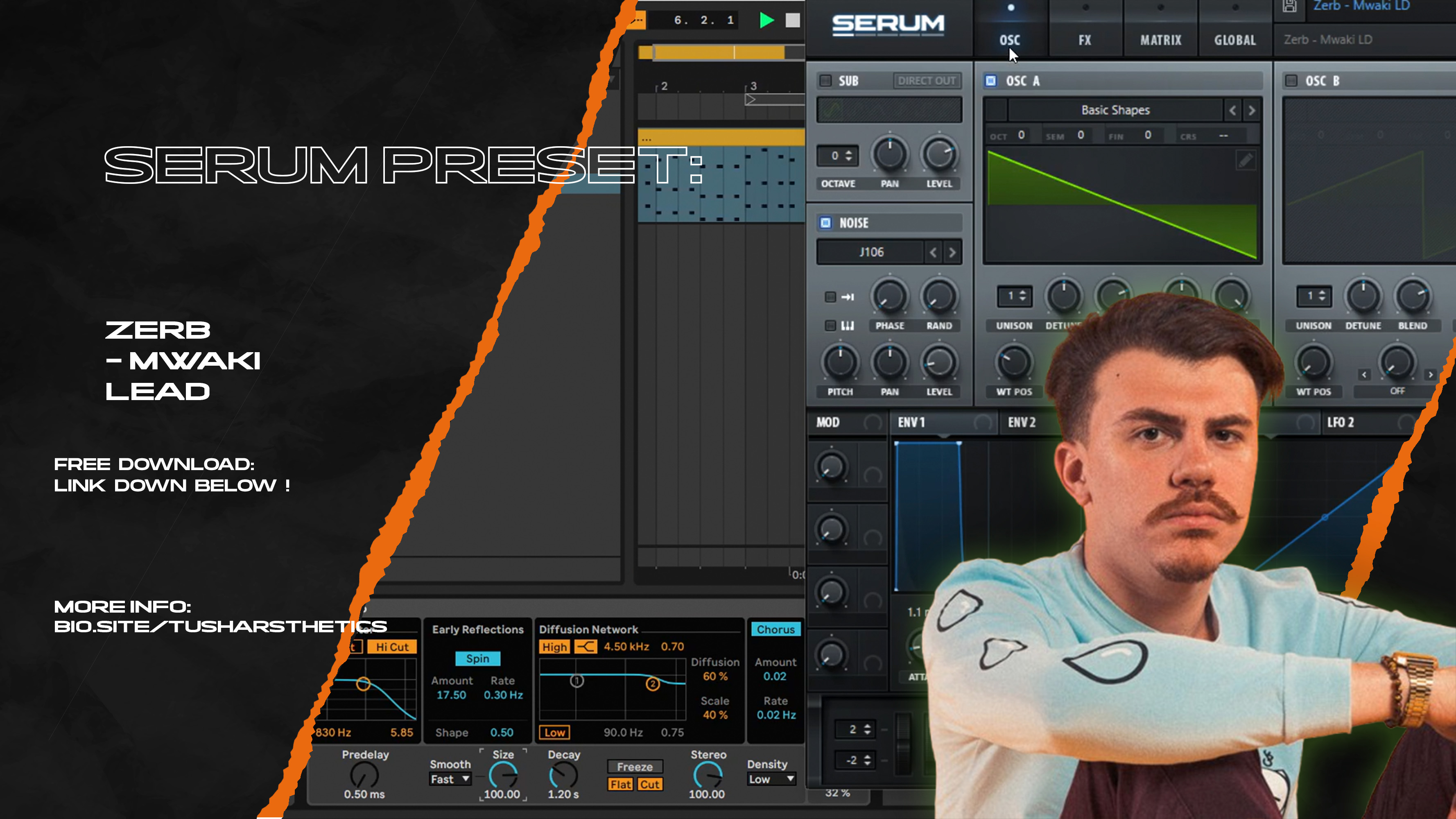Go to next noise sample after J106
The width and height of the screenshot is (1456, 819).
(x=952, y=252)
